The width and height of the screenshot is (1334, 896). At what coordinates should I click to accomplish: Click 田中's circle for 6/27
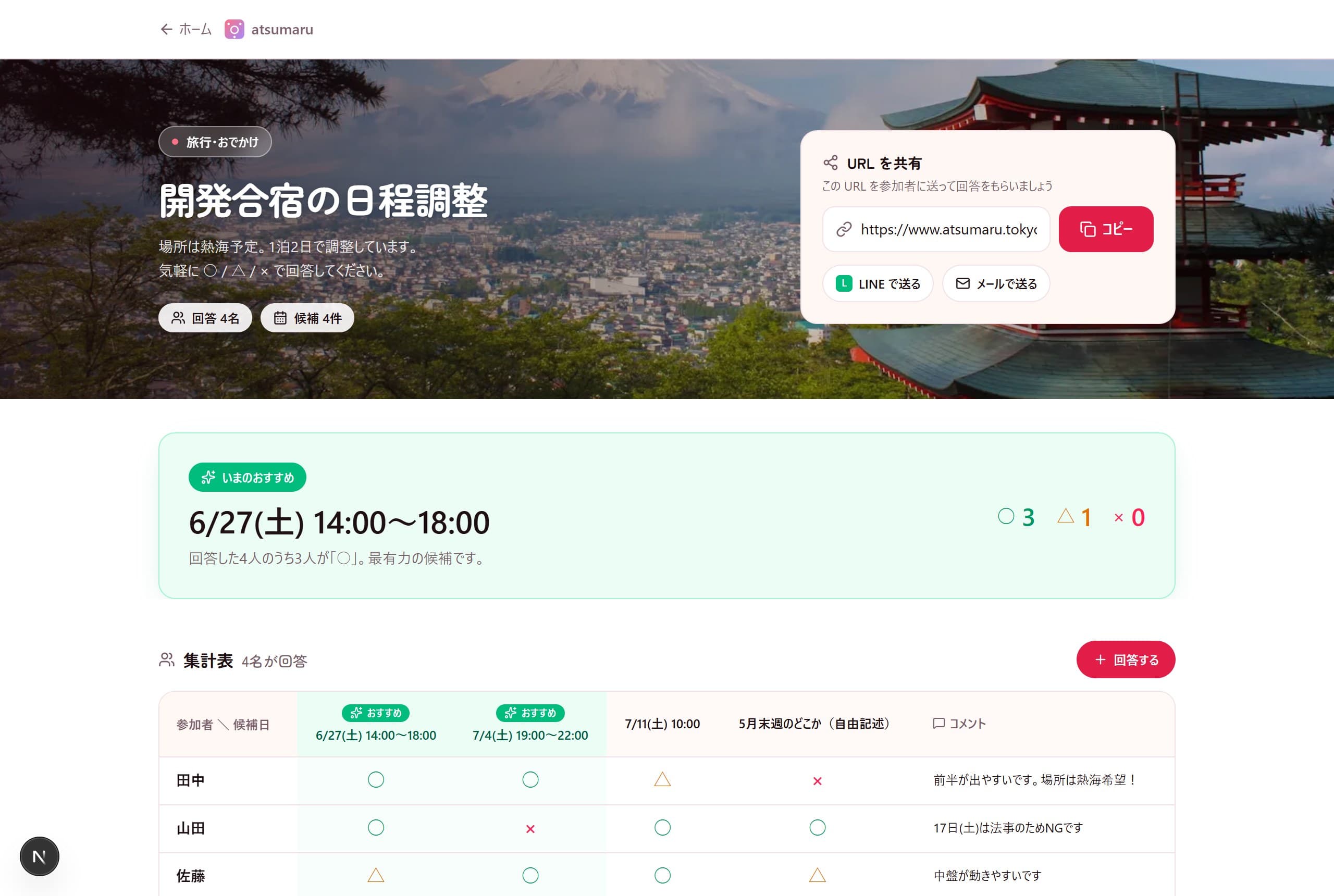376,780
